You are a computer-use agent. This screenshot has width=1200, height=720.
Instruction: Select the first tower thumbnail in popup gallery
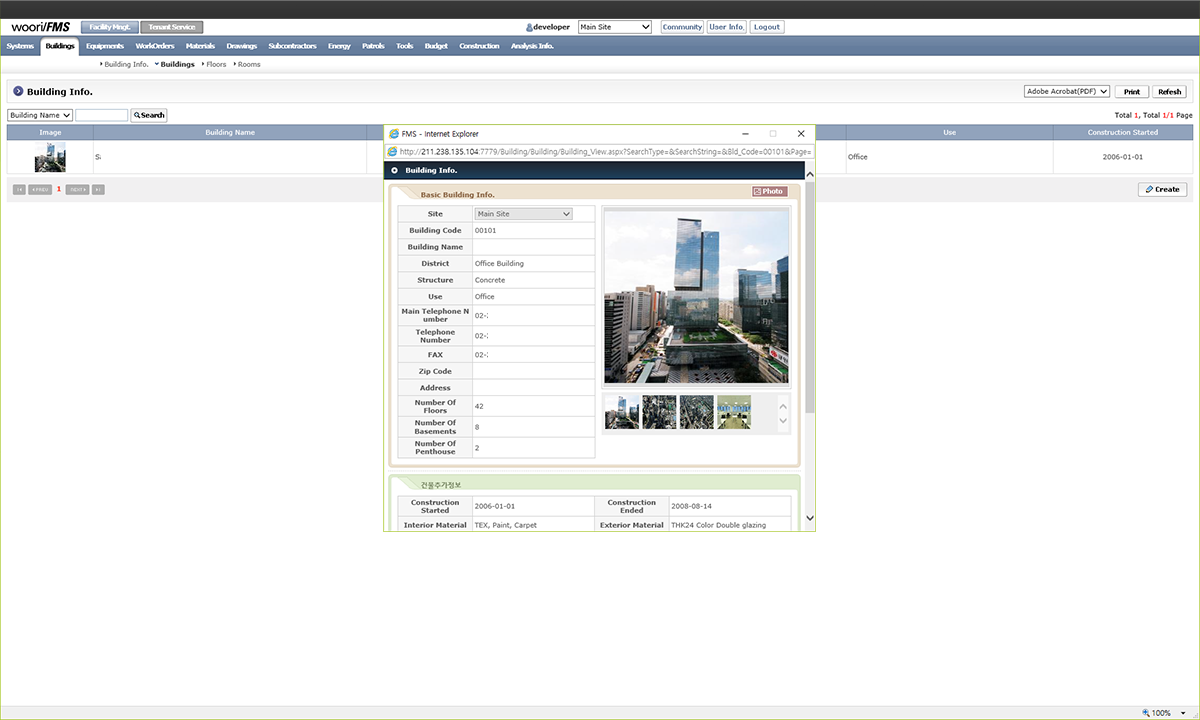tap(622, 412)
